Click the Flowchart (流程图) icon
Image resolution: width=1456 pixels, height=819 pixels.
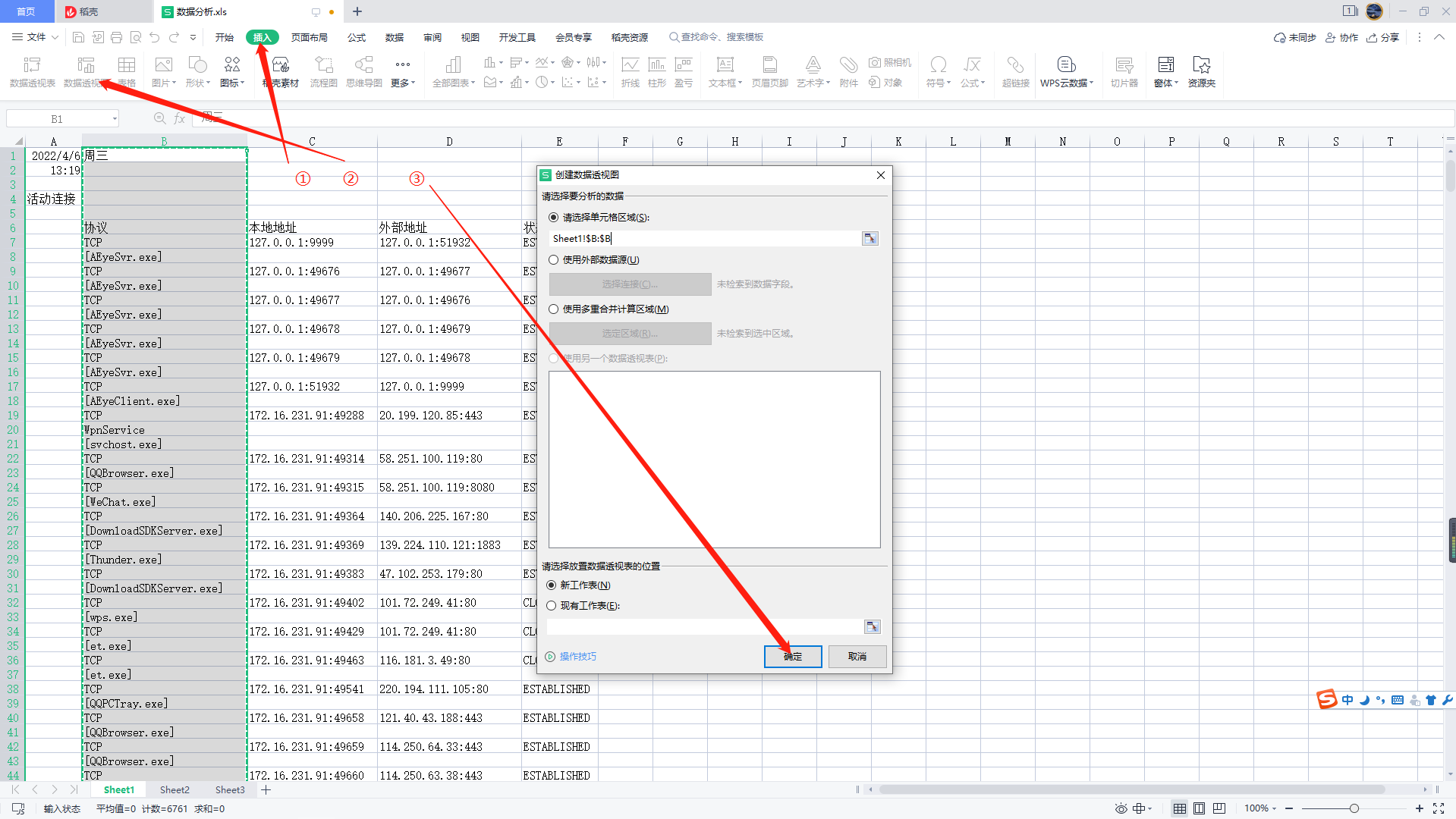(x=324, y=72)
